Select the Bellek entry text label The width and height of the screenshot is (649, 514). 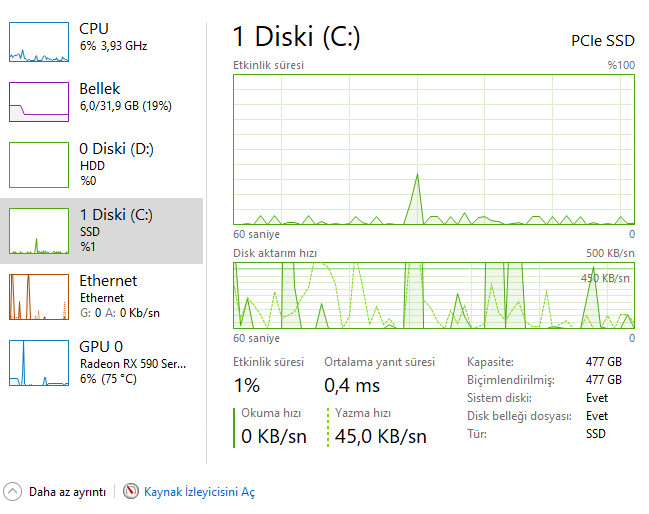pyautogui.click(x=101, y=89)
